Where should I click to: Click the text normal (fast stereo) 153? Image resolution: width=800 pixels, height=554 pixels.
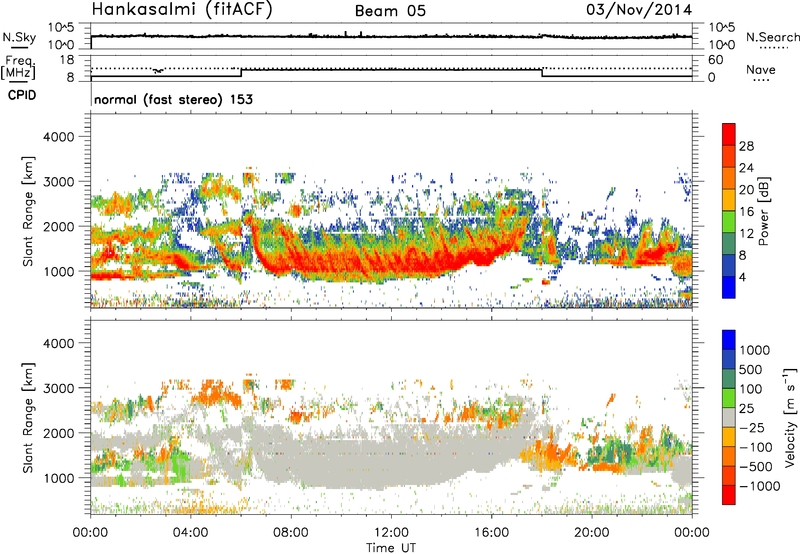[x=173, y=99]
